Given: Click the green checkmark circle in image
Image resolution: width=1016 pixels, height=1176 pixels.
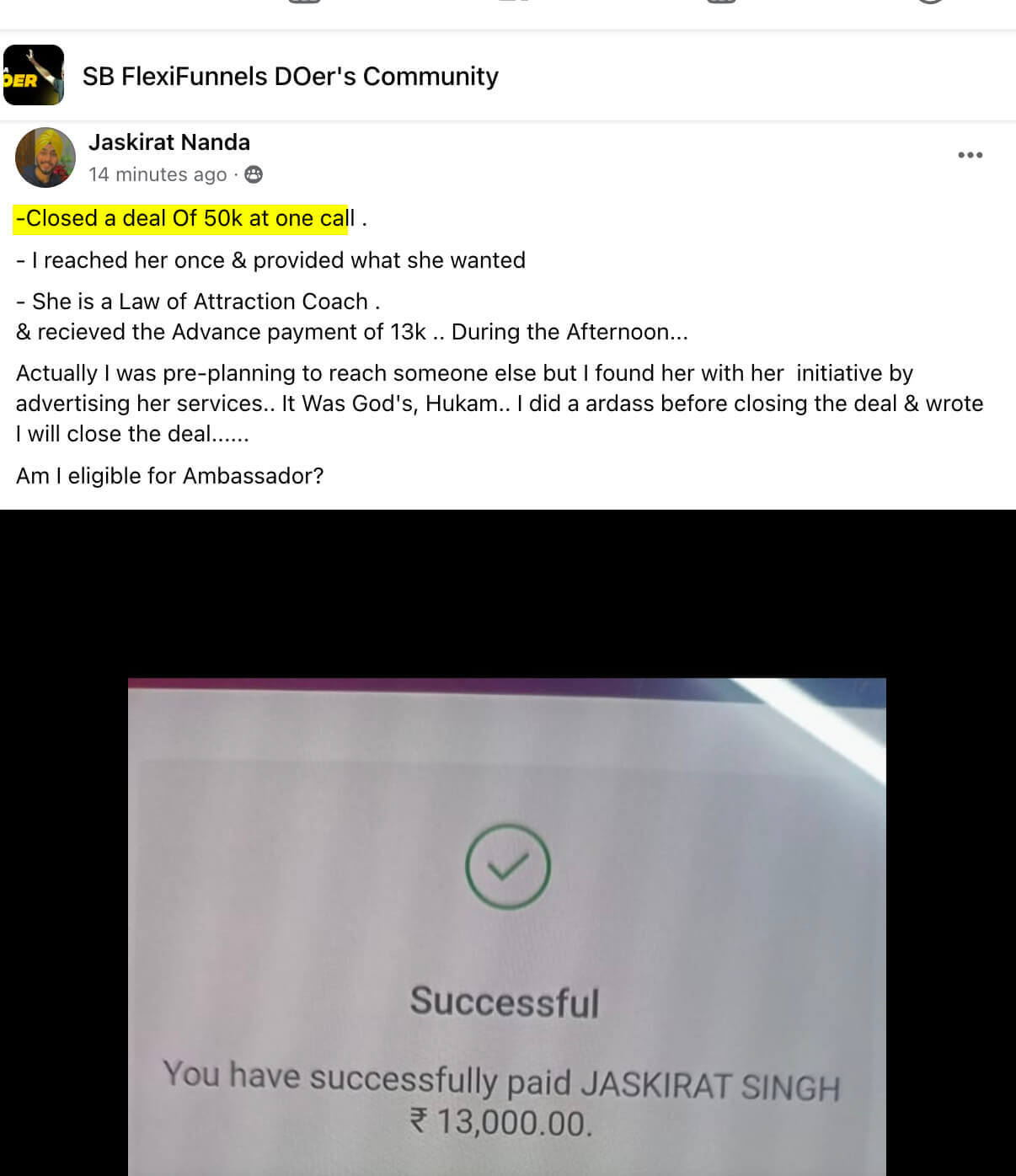Looking at the screenshot, I should pyautogui.click(x=508, y=867).
